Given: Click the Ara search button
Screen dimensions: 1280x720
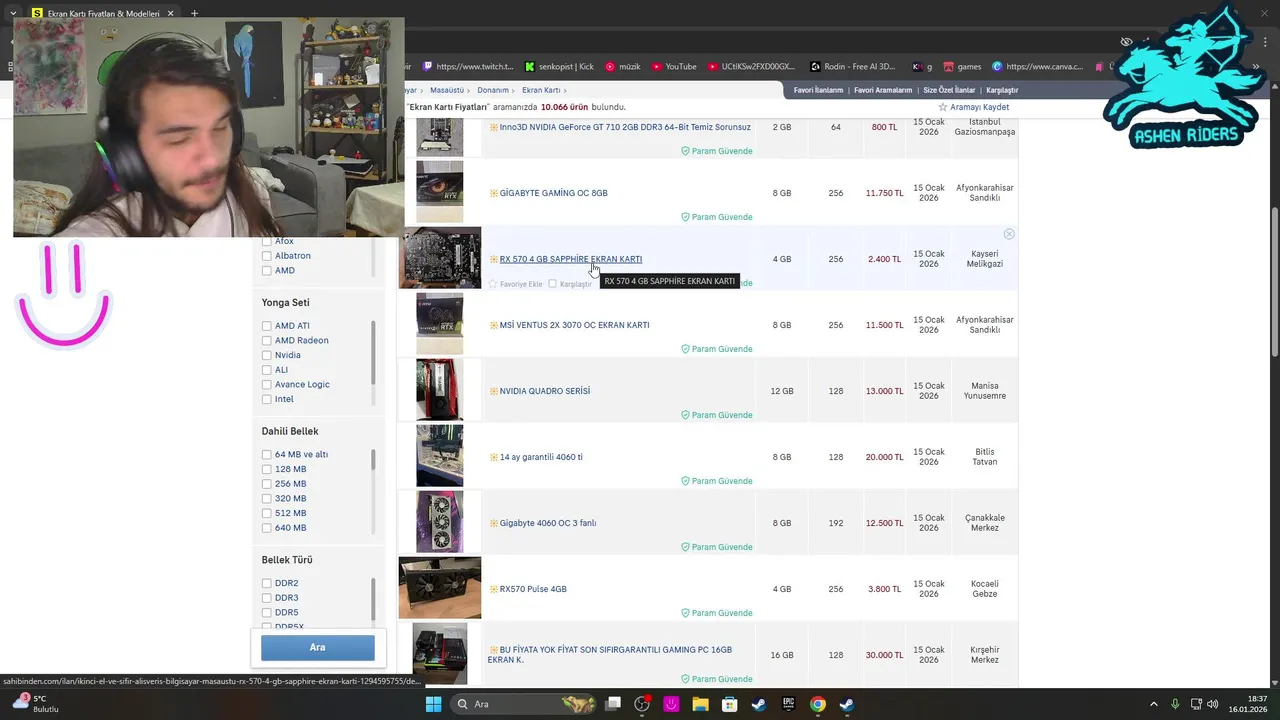Looking at the screenshot, I should pos(318,647).
